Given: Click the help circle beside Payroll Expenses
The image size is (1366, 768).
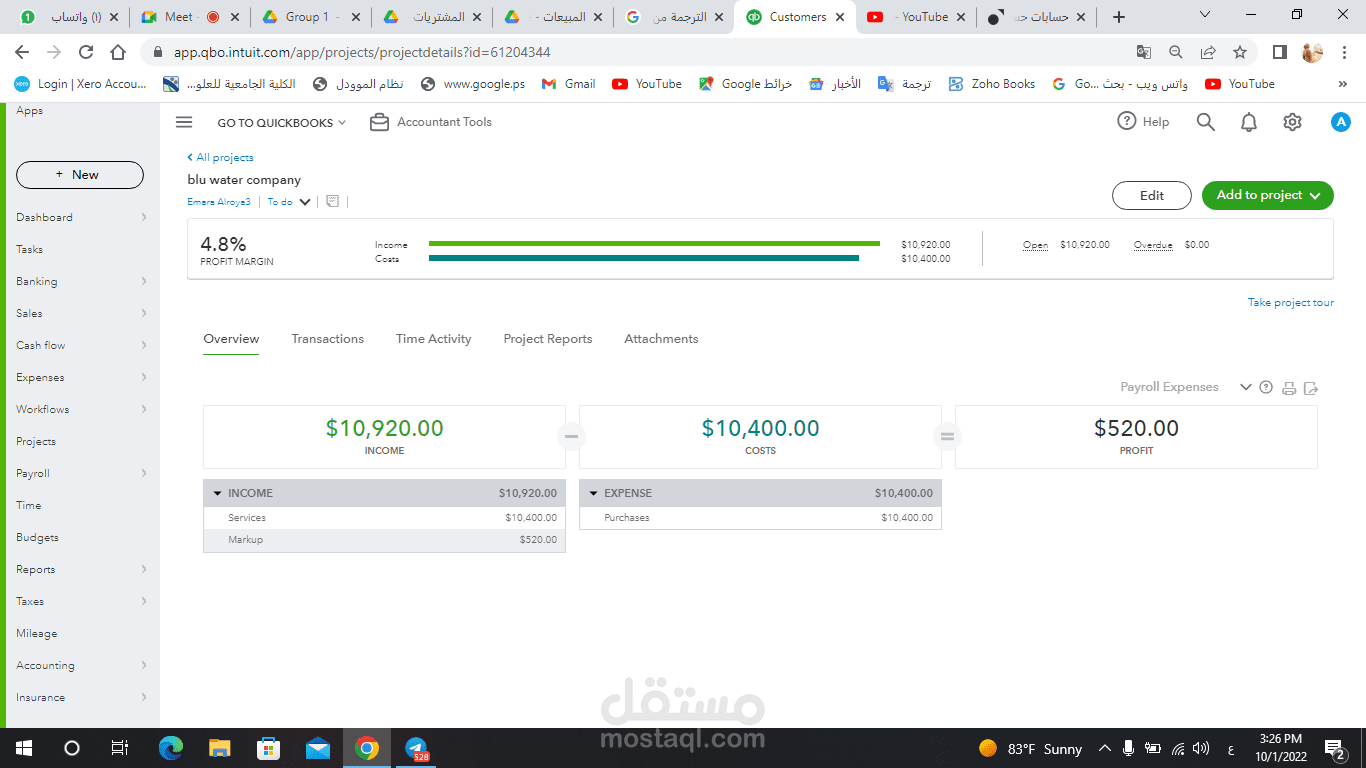Looking at the screenshot, I should tap(1266, 387).
